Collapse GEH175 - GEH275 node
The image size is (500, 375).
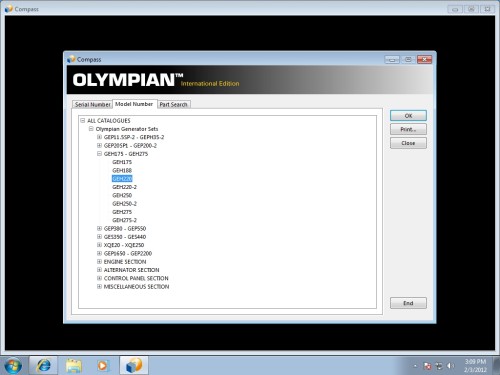coord(99,154)
